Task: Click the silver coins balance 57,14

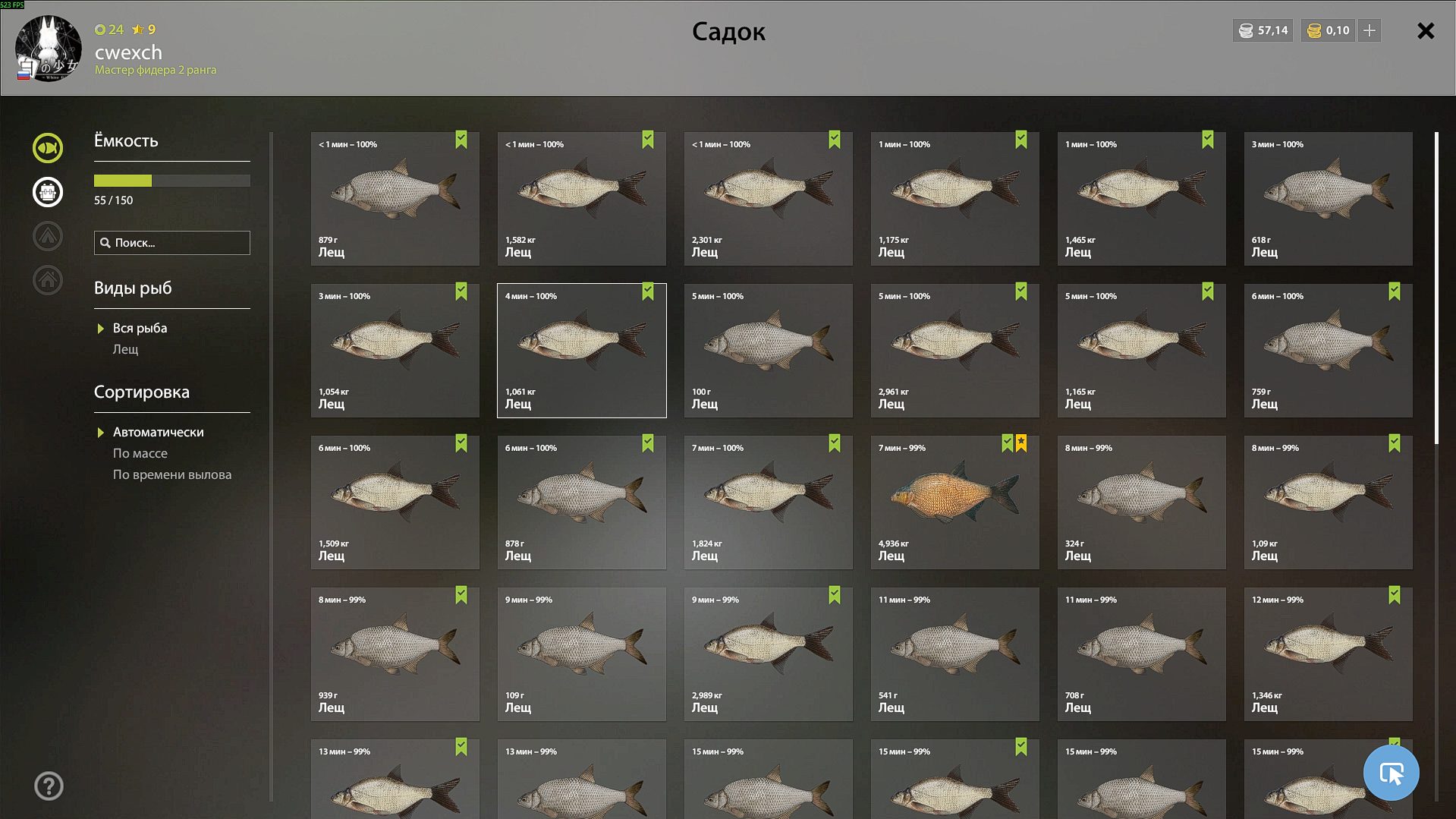Action: [1263, 30]
